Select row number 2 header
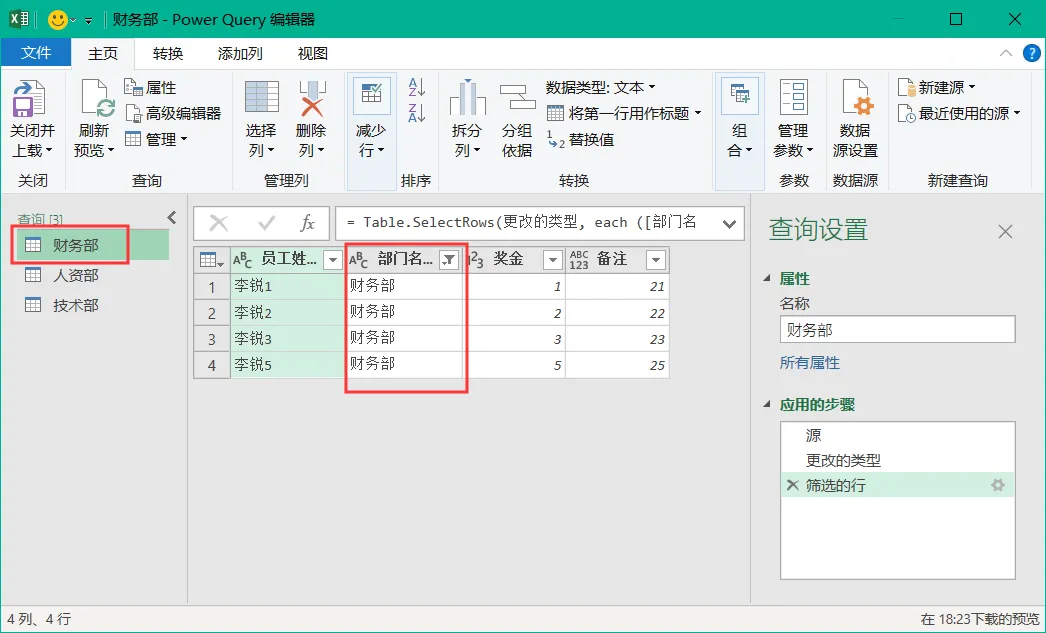The image size is (1046, 633). [211, 313]
